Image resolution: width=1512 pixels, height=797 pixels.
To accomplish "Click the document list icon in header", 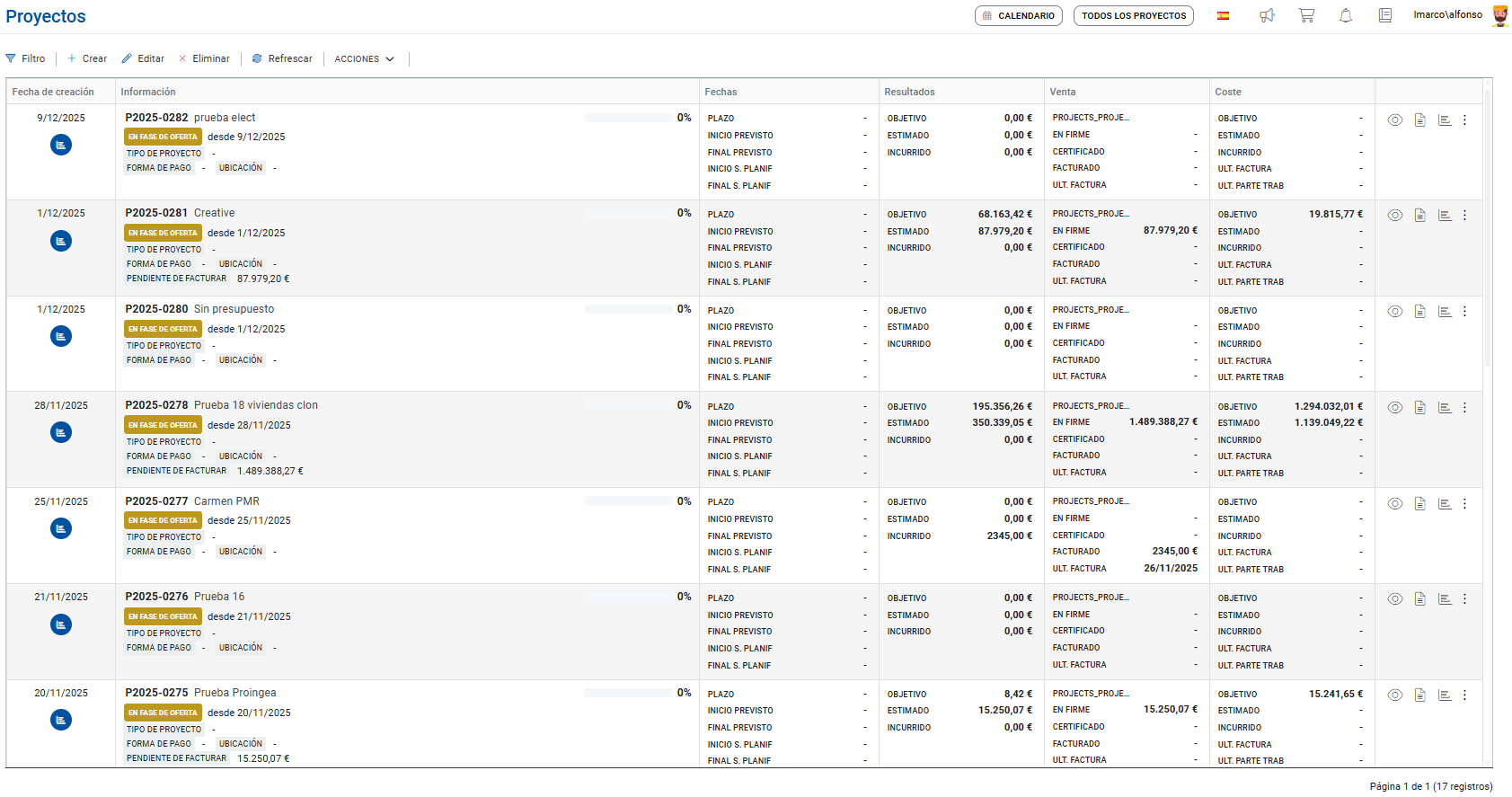I will [1385, 15].
